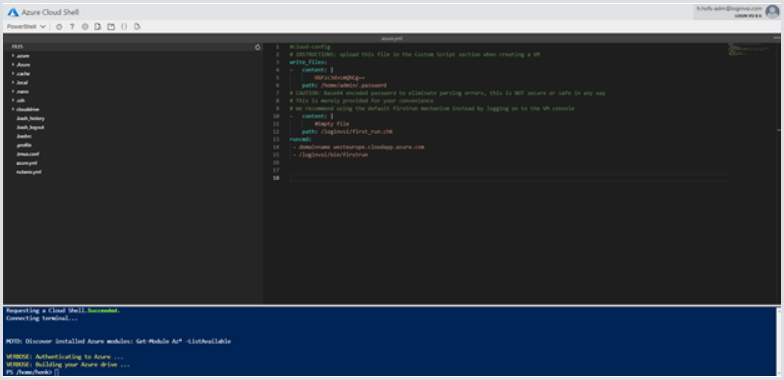The width and height of the screenshot is (784, 380).
Task: Click the PS /home/henk> terminal prompt
Action: 30,372
